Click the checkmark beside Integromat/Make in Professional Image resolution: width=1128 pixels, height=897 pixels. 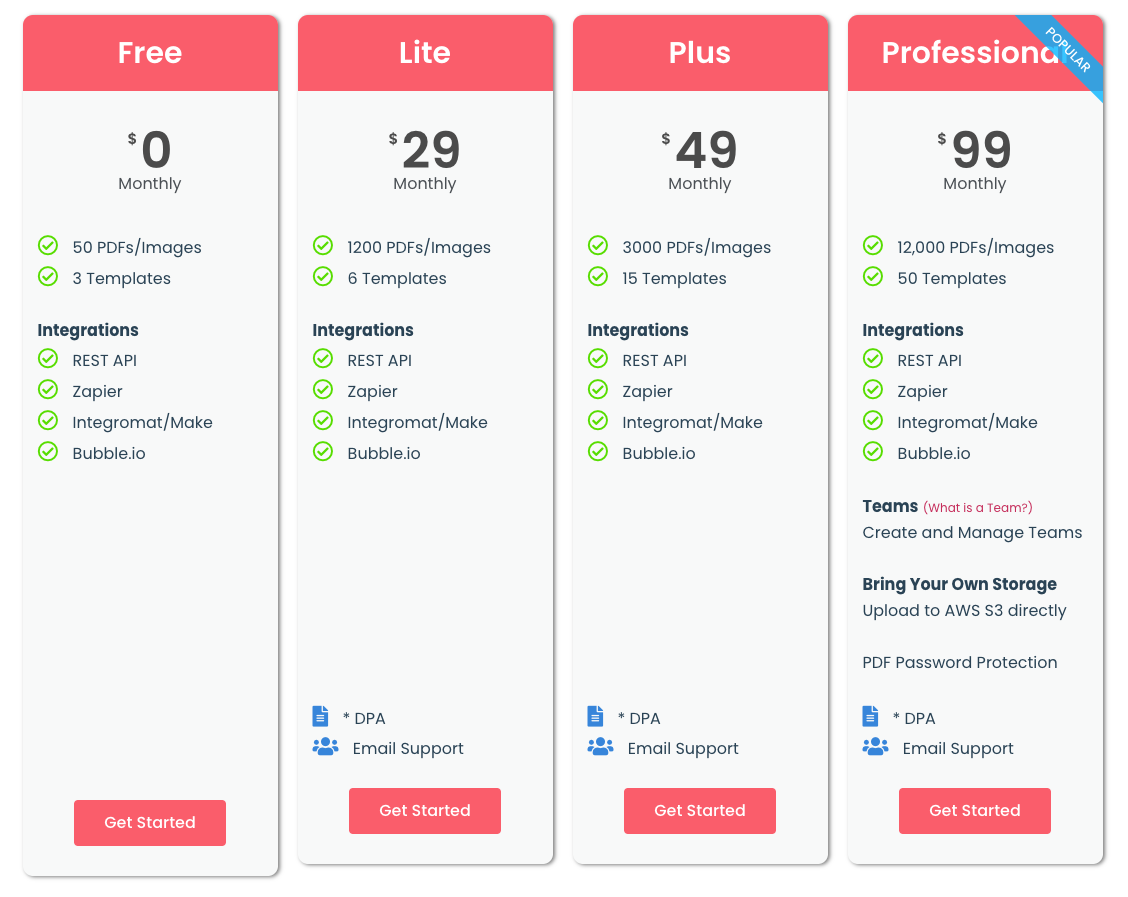coord(872,420)
